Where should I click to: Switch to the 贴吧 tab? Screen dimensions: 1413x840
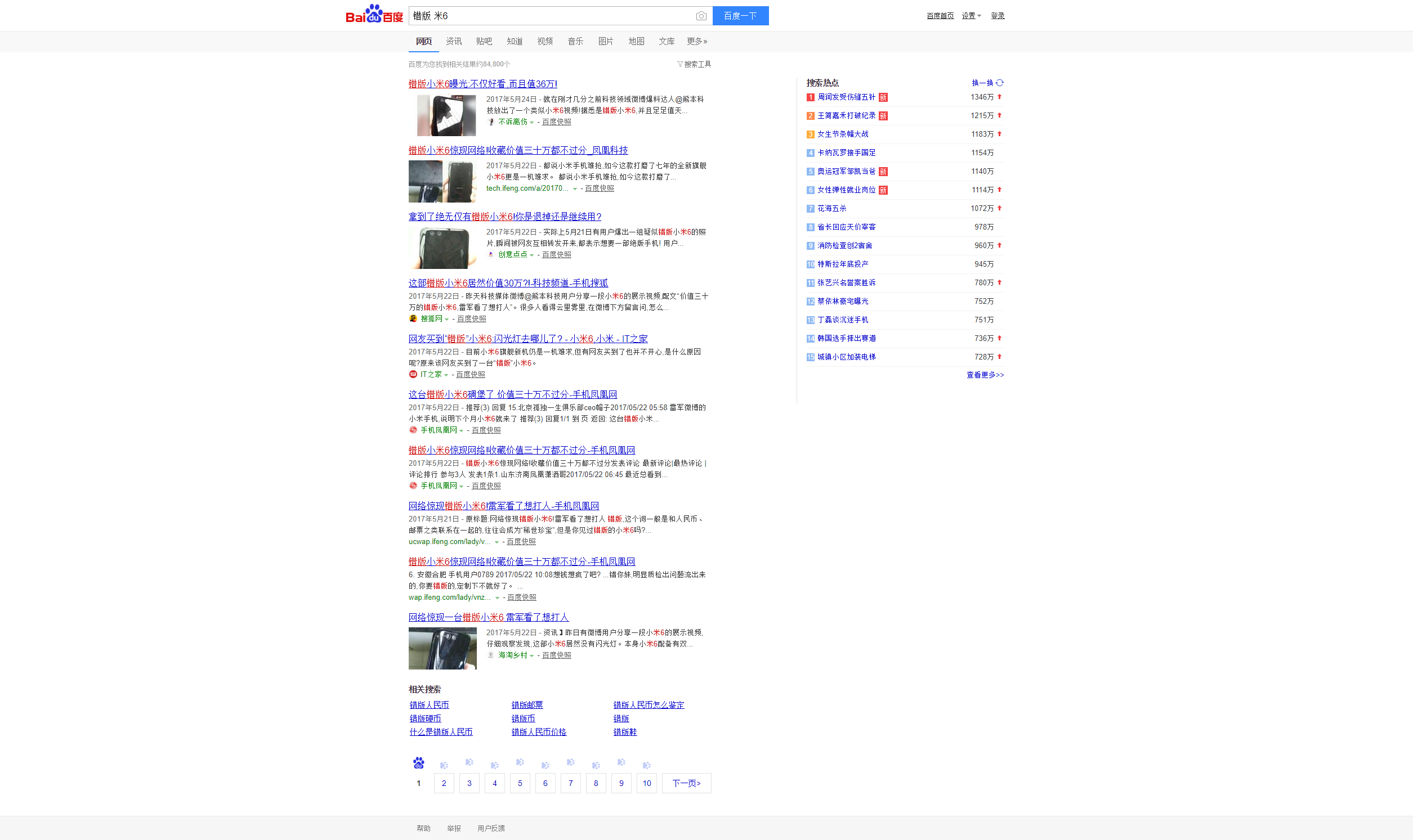[x=484, y=41]
